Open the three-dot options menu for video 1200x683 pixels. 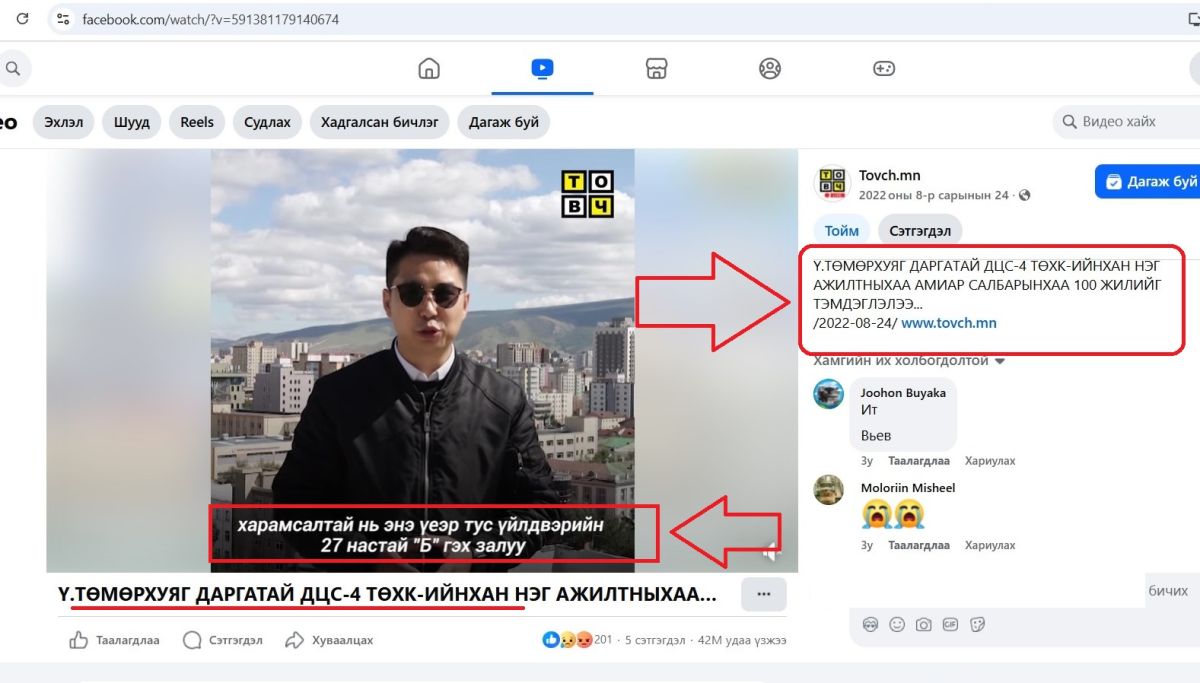point(763,594)
